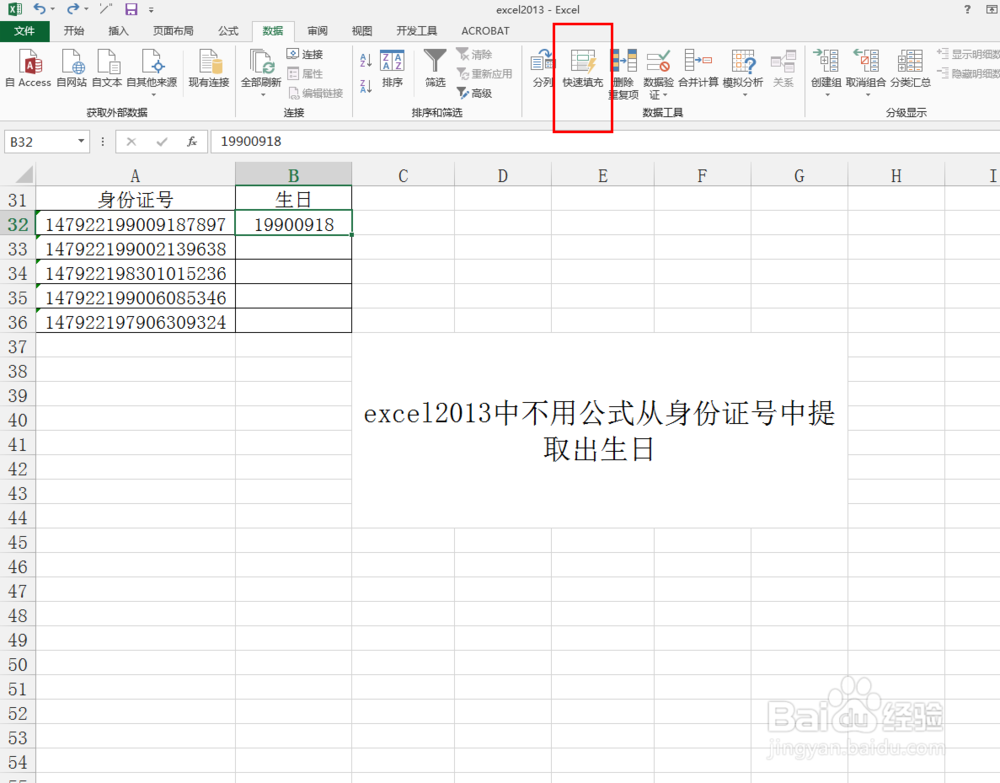
Task: Open the 数据验证 dropdown arrow
Action: click(665, 93)
